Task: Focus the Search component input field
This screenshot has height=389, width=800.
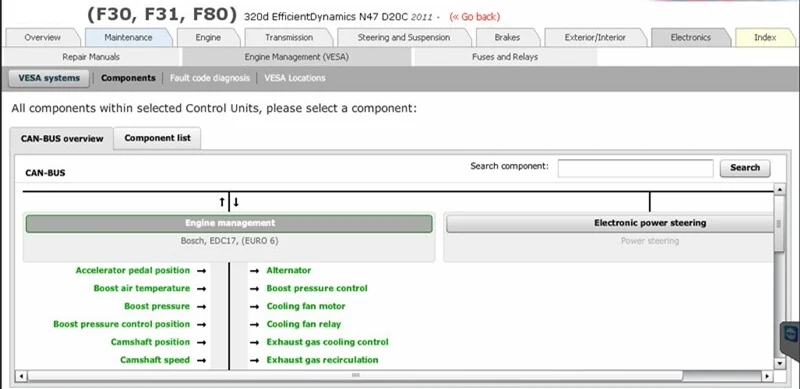Action: pos(635,168)
